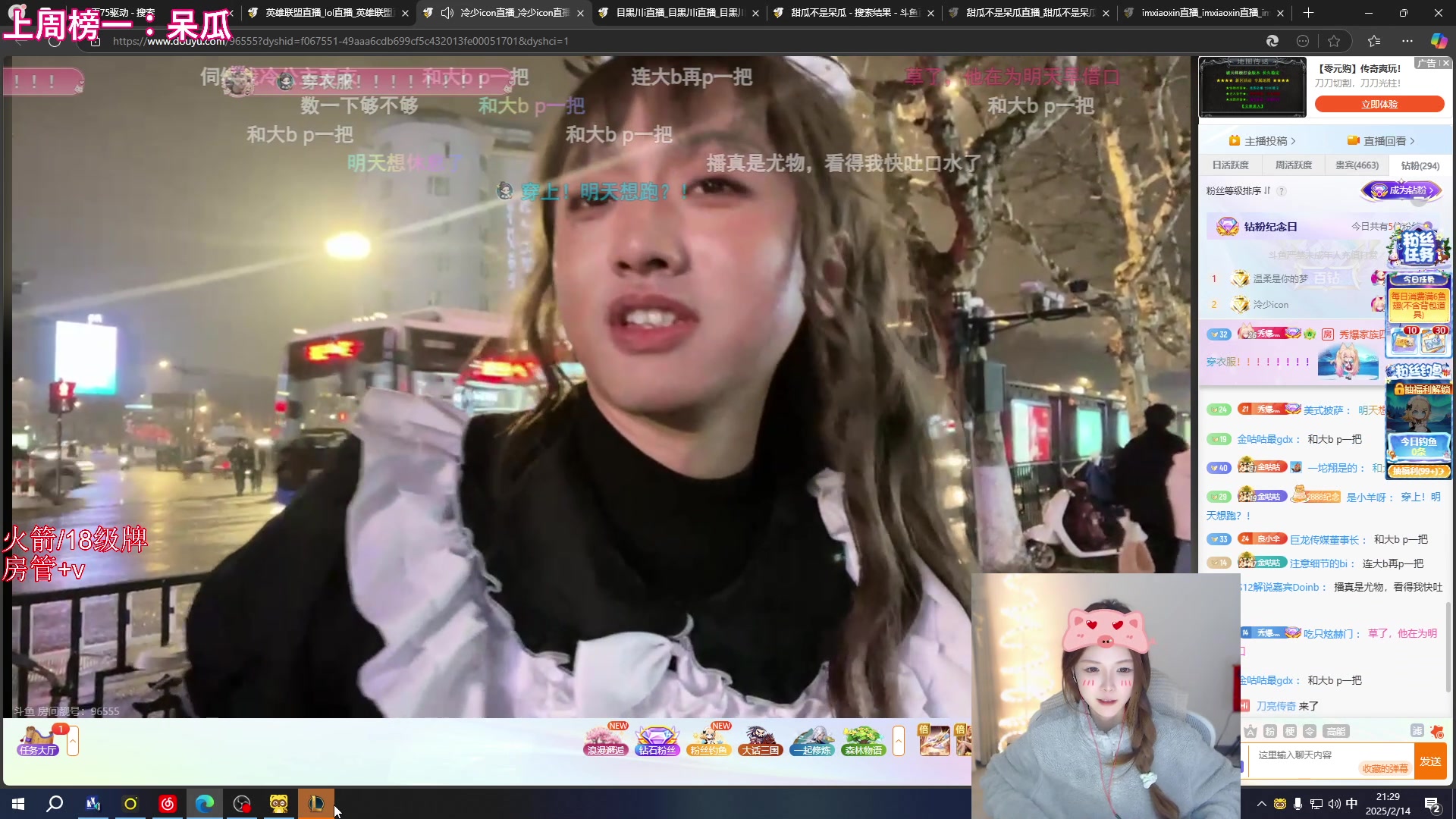Open Windows taskbar search
1456x819 pixels.
point(55,804)
